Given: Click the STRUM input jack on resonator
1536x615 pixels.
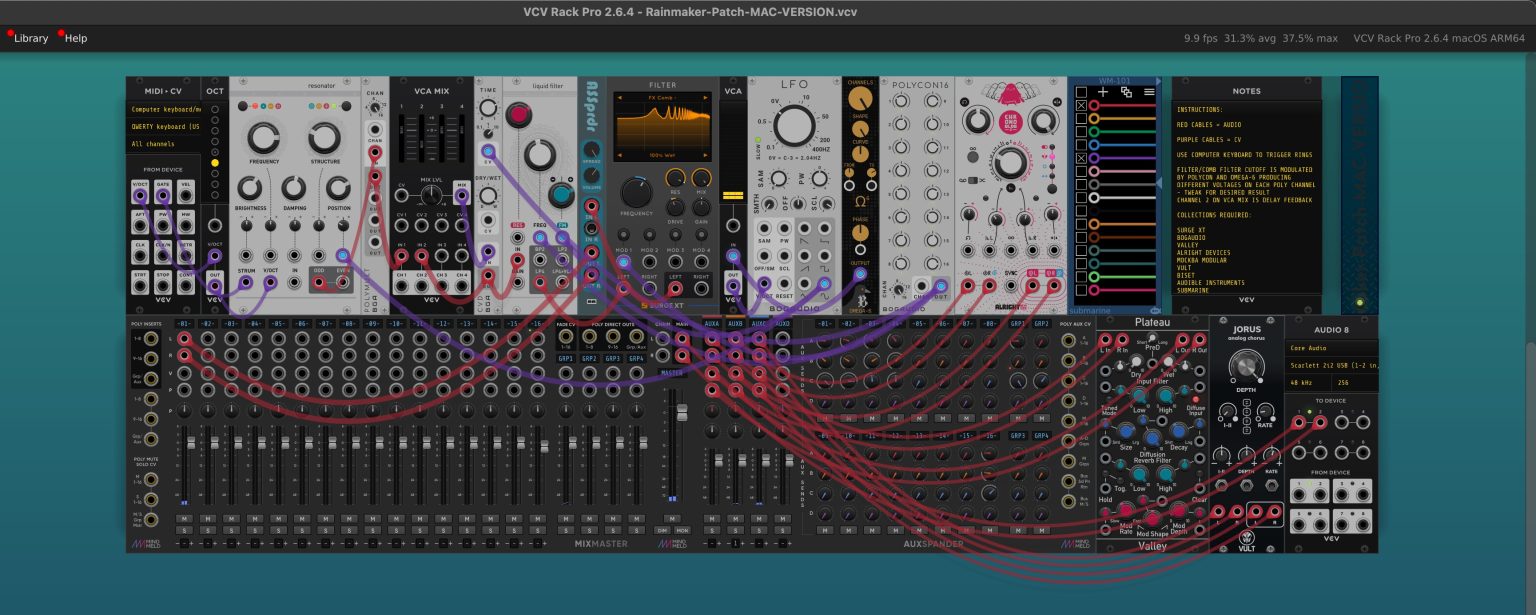Looking at the screenshot, I should click(245, 283).
